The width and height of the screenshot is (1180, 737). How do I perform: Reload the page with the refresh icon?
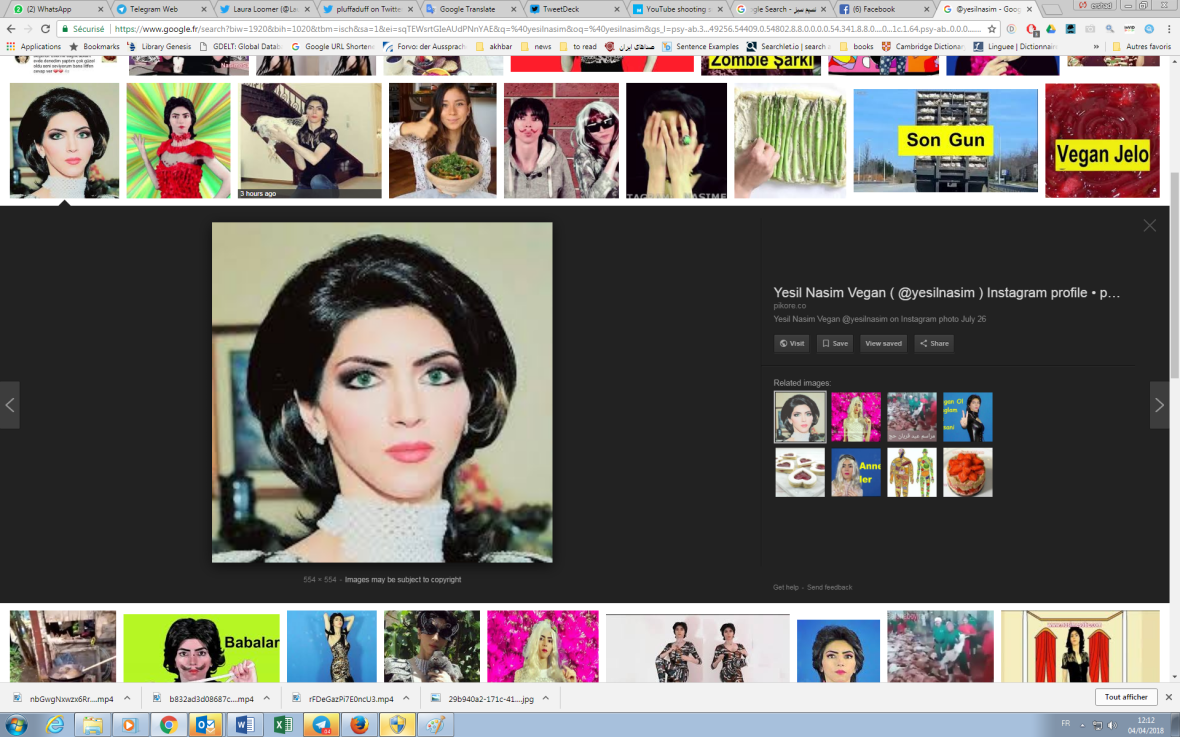point(45,29)
